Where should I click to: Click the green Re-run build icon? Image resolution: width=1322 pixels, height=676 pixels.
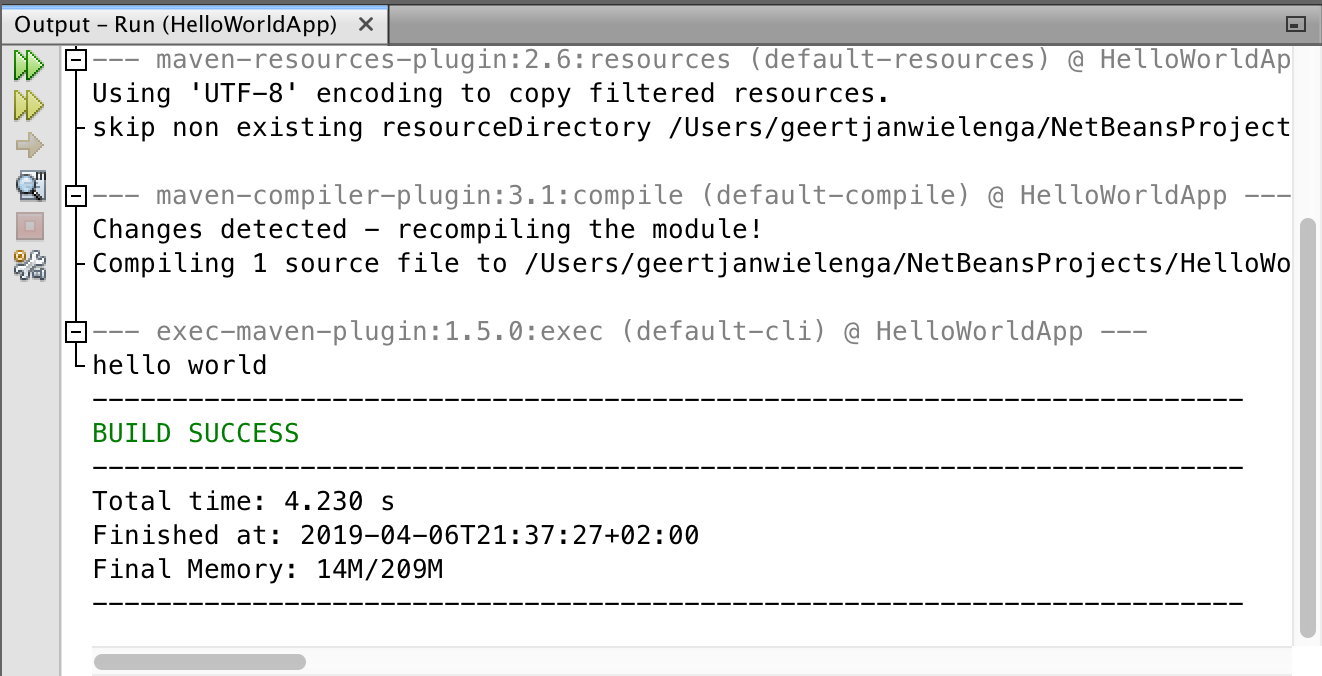click(29, 67)
